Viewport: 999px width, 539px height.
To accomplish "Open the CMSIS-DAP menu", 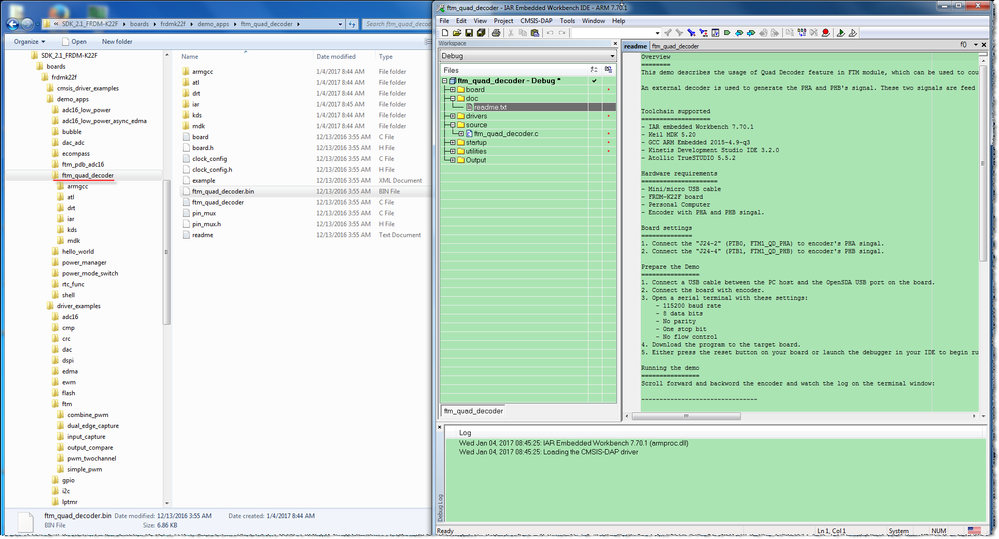I will 536,21.
